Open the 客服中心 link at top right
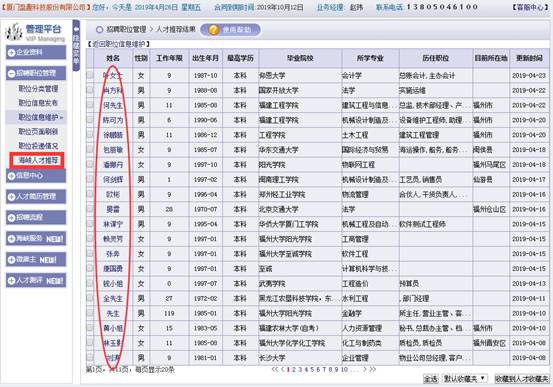The height and width of the screenshot is (387, 553). [530, 7]
